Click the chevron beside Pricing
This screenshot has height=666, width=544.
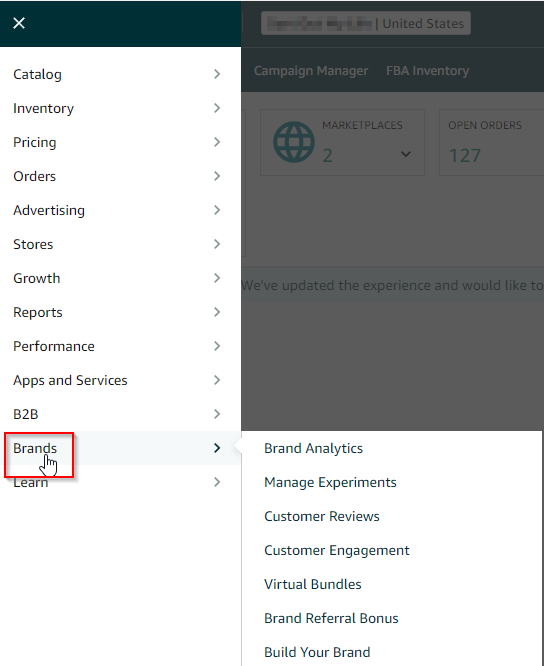(217, 142)
